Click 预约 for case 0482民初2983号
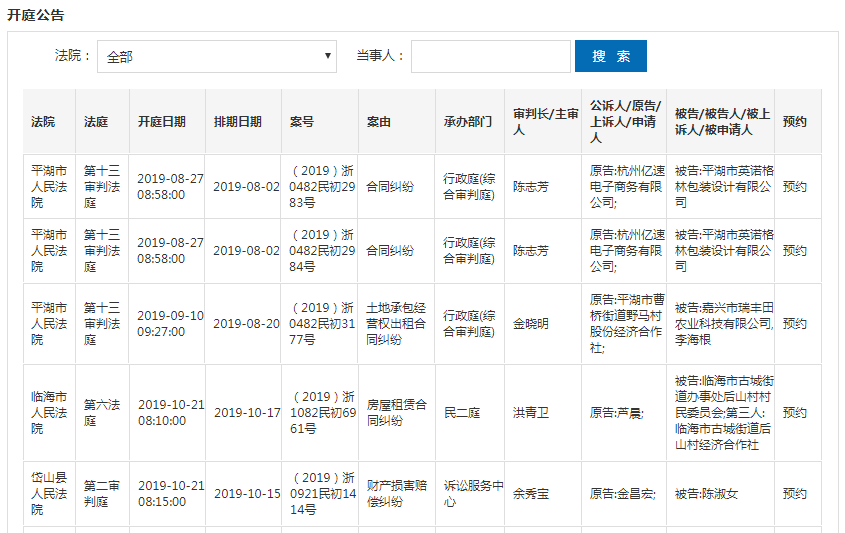Screen dimensions: 845x533 point(794,187)
